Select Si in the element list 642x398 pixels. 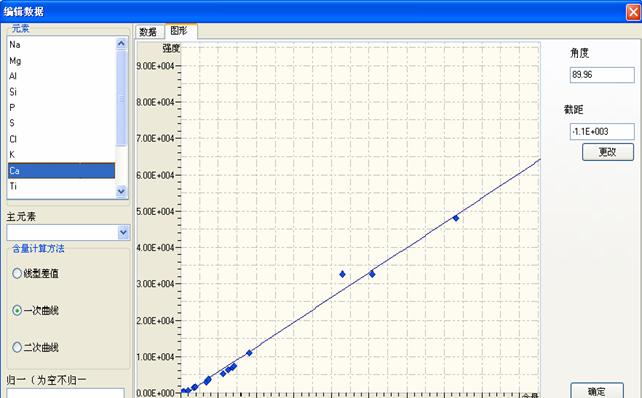61,92
